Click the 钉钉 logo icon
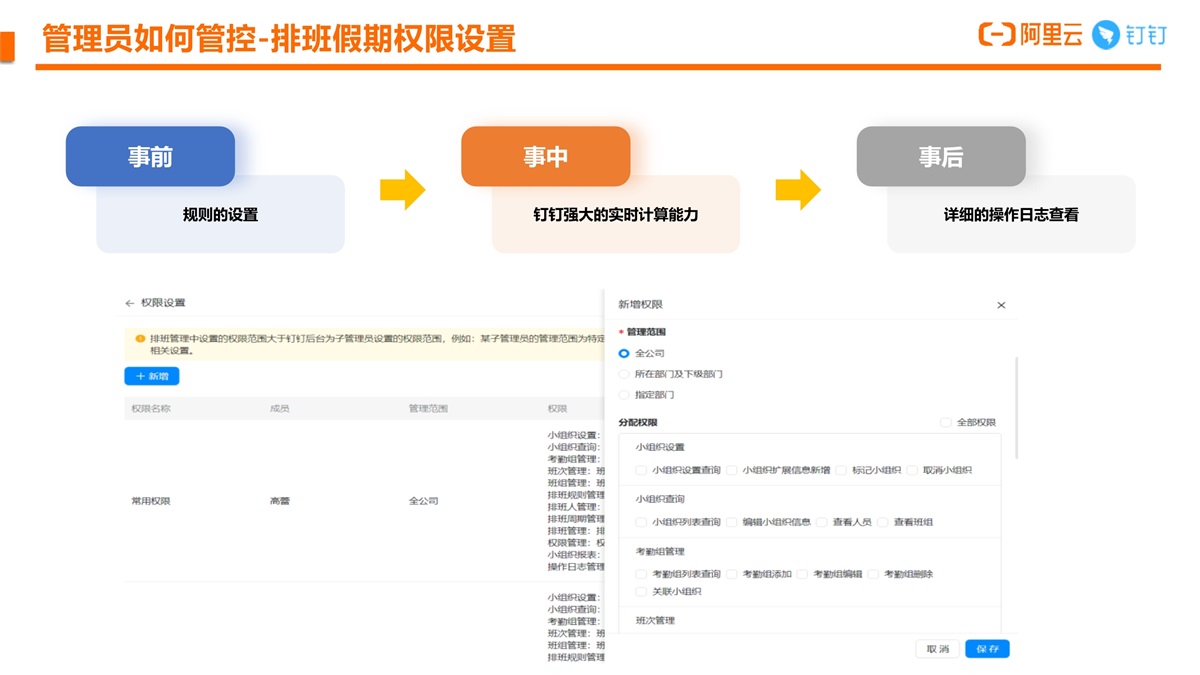This screenshot has width=1200, height=675. (x=1105, y=35)
